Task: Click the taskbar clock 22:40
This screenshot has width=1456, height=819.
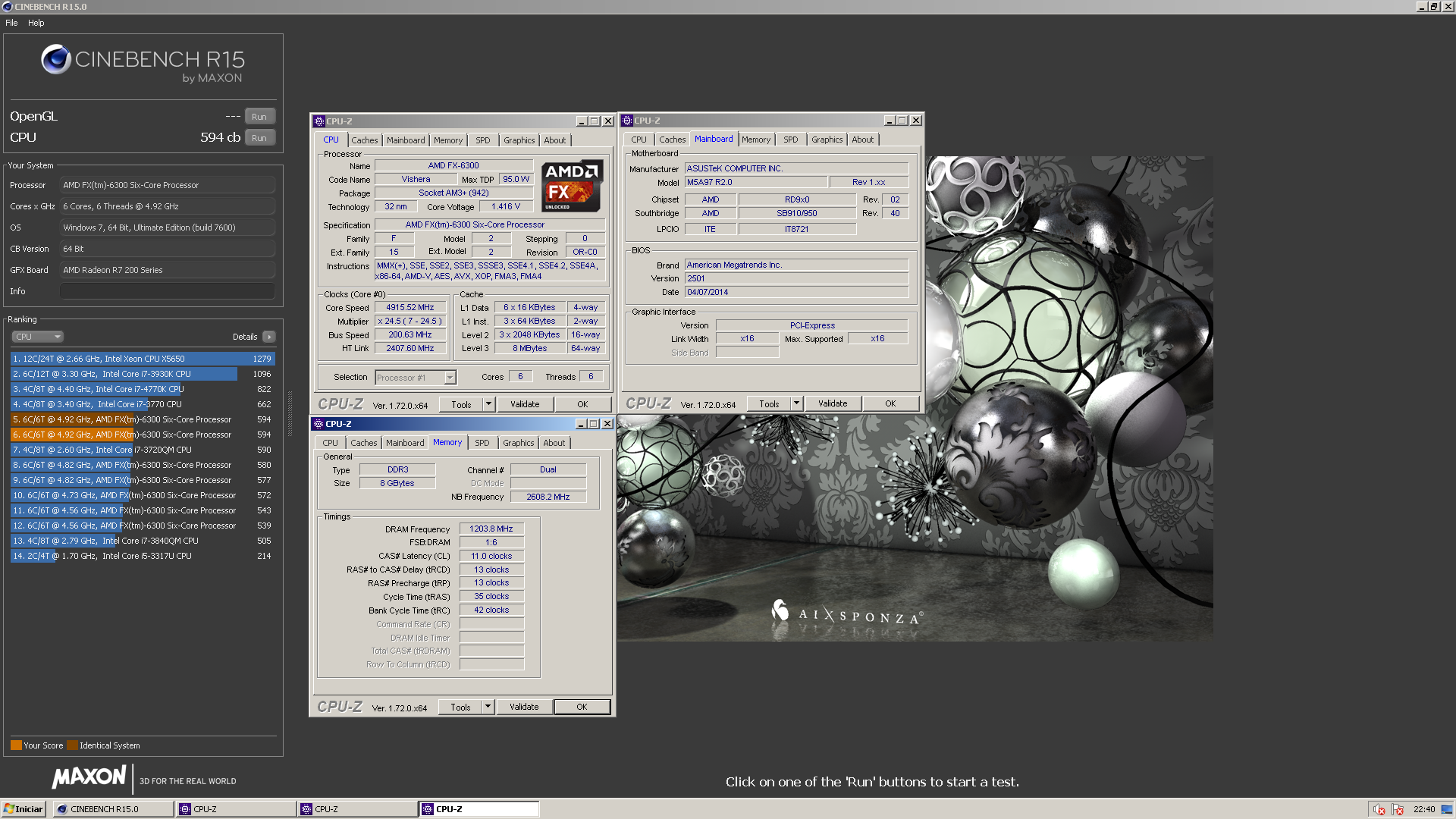Action: pos(1424,809)
